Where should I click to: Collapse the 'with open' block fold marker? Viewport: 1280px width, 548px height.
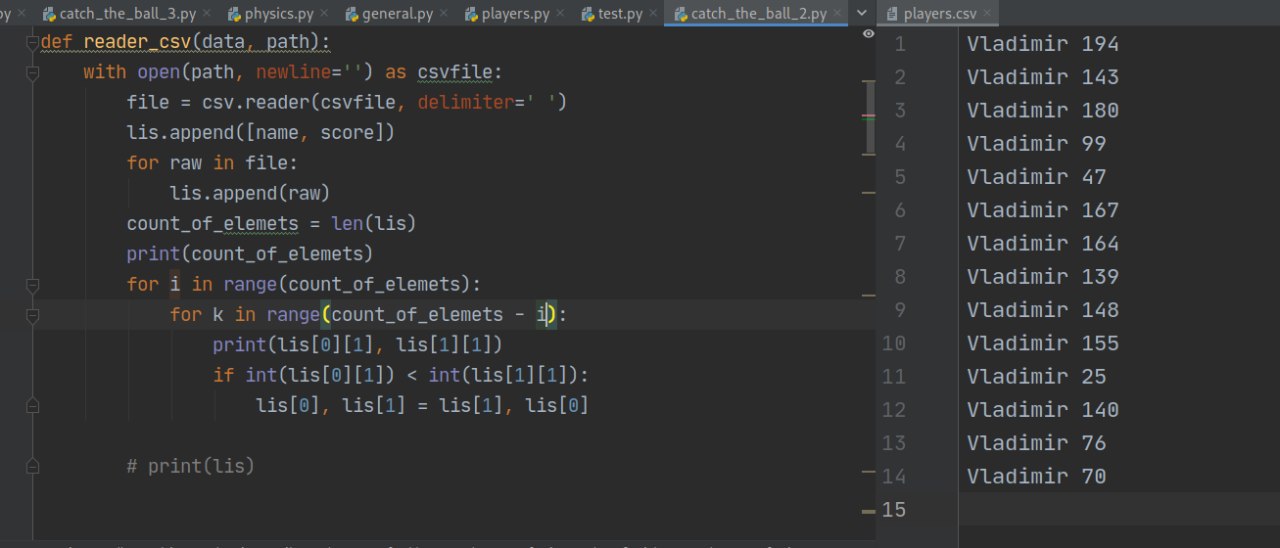coord(33,72)
